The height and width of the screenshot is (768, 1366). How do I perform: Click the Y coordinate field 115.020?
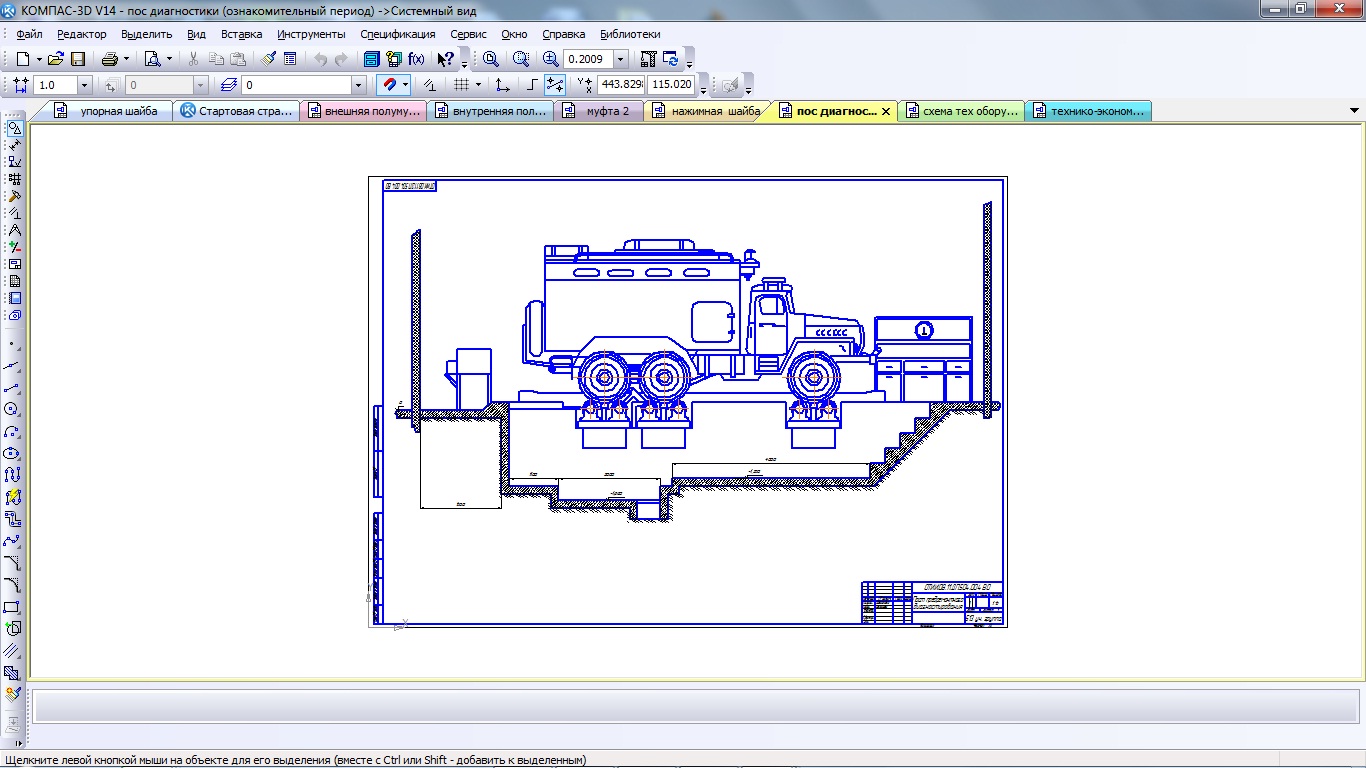coord(672,85)
